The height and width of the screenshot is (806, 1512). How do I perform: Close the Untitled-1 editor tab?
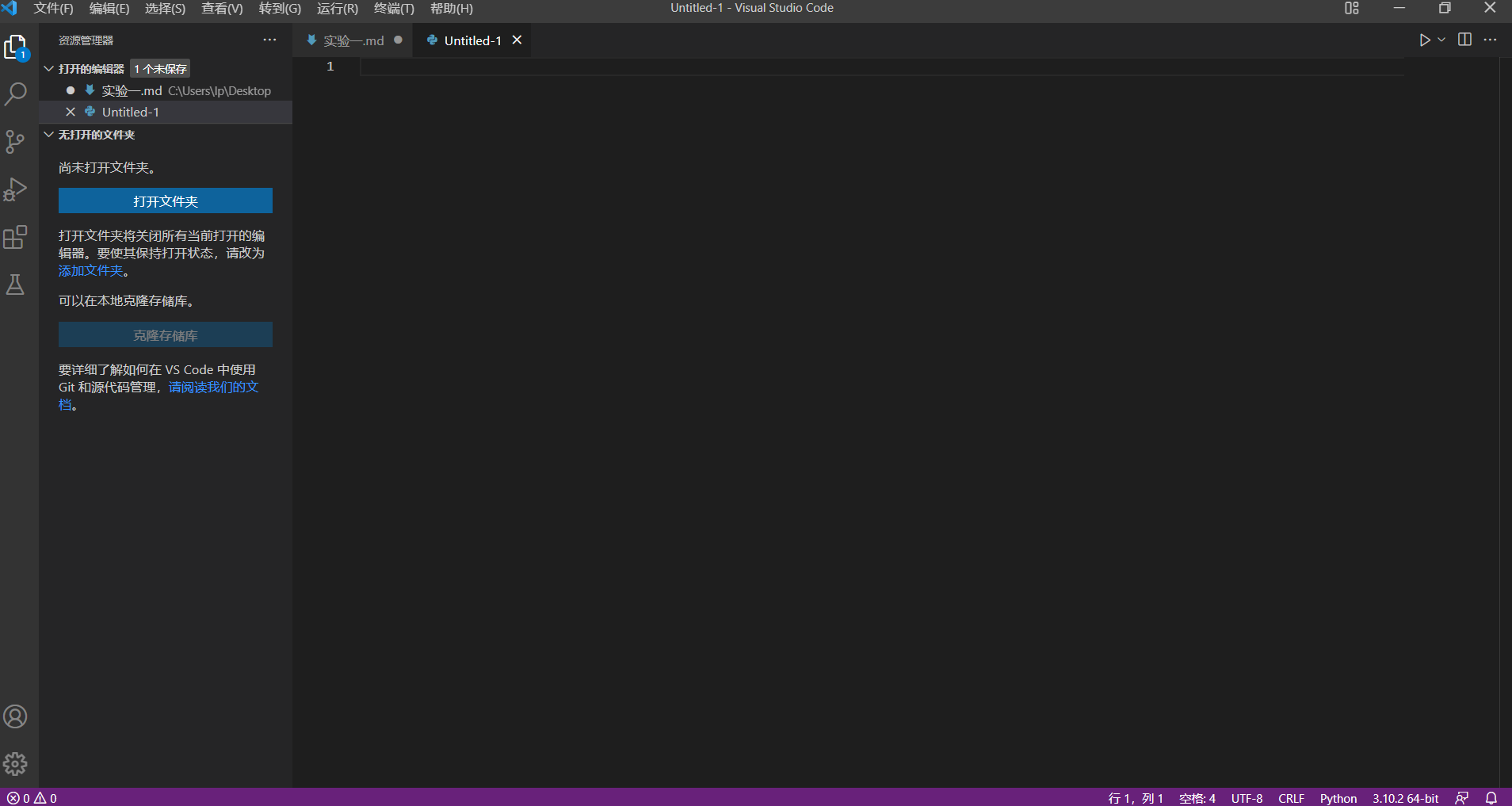[517, 40]
